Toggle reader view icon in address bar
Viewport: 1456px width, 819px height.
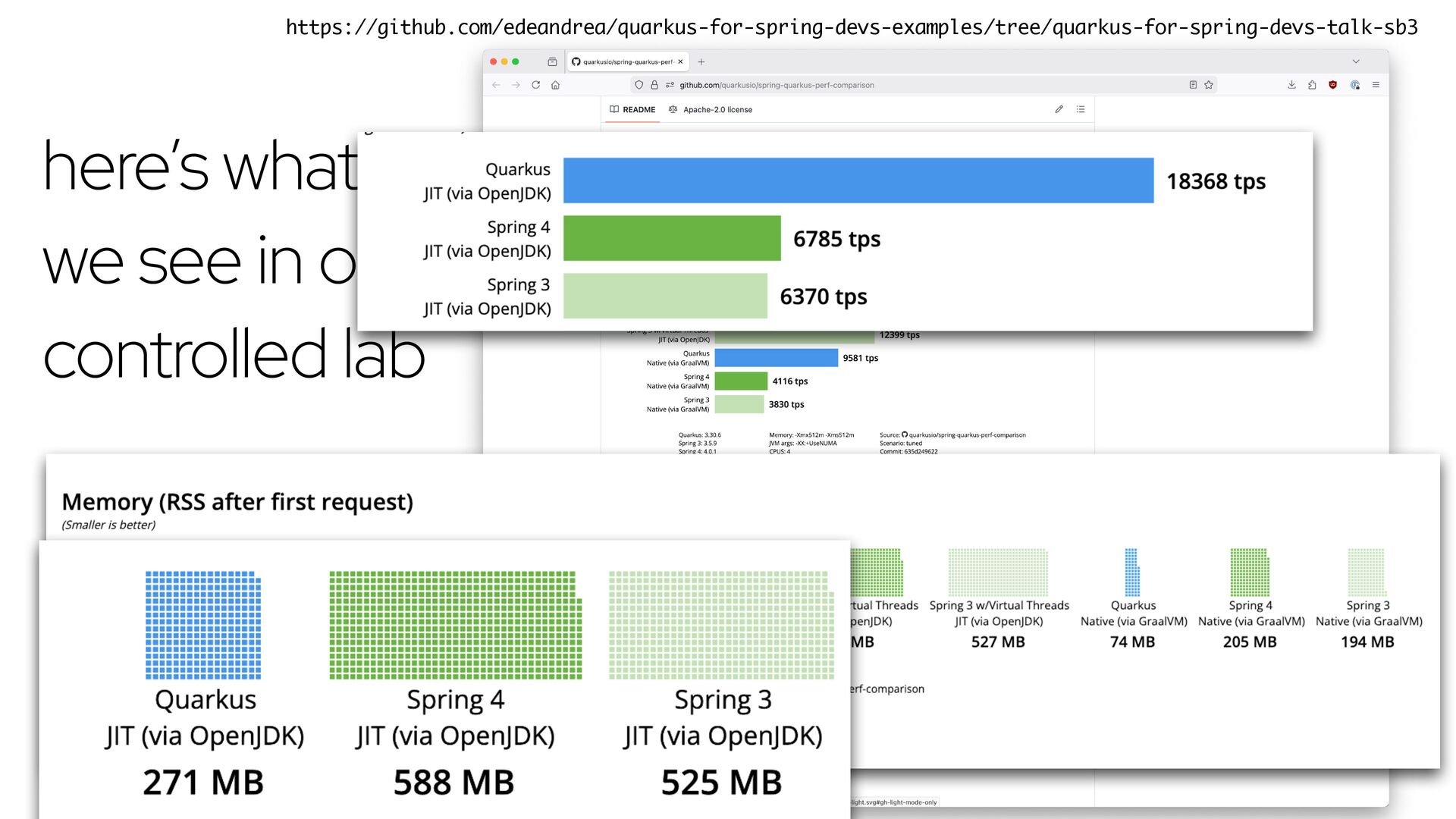(1193, 85)
